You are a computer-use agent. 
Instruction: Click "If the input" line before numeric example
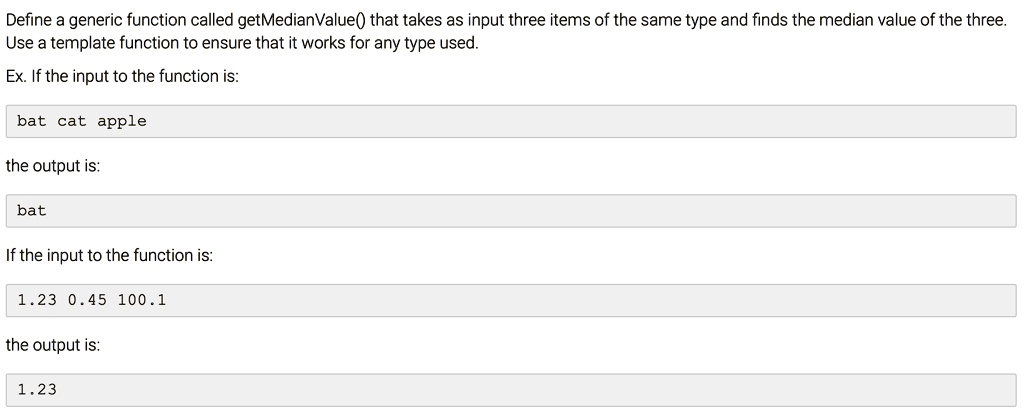(109, 256)
